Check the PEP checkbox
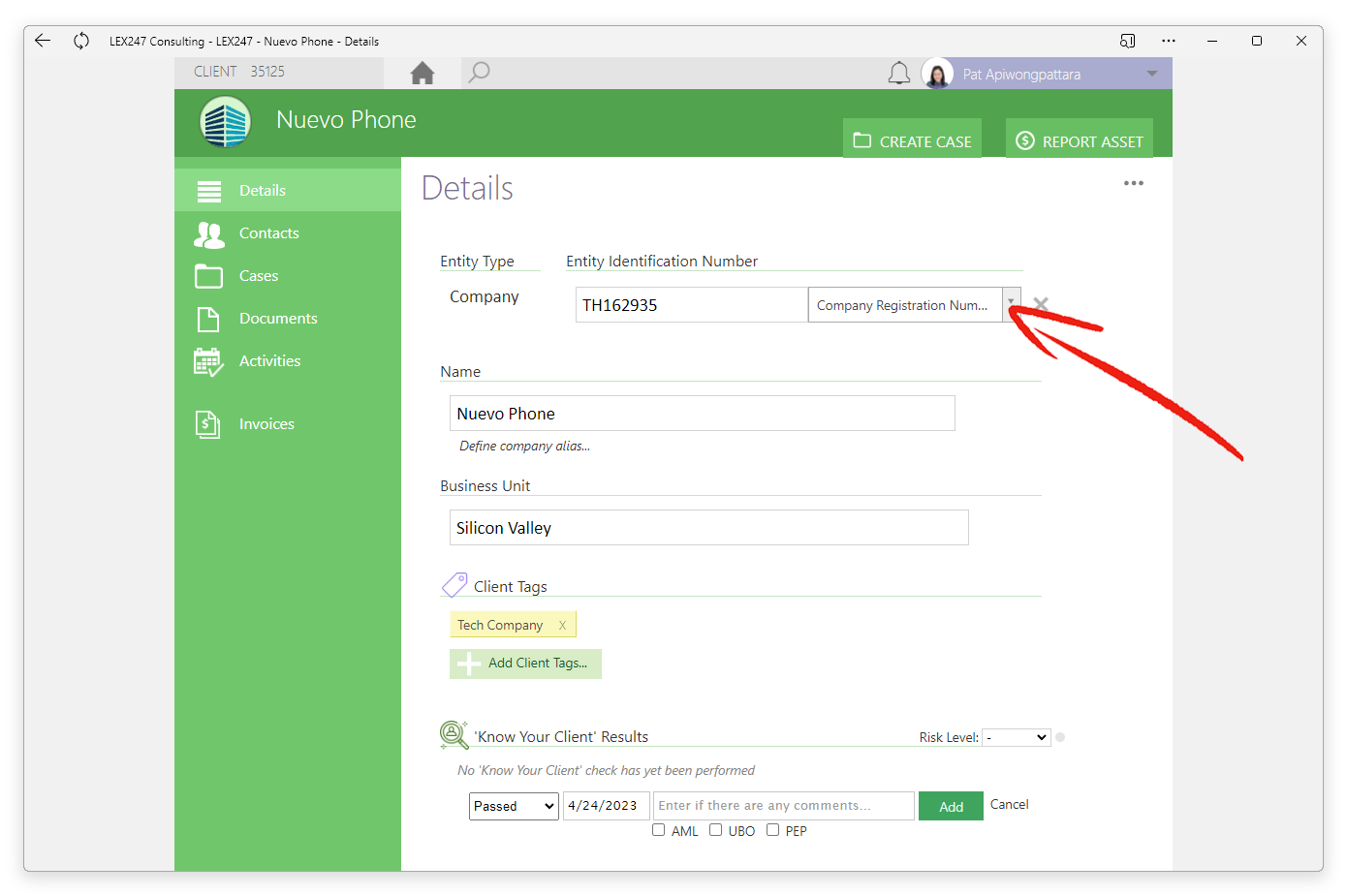Image resolution: width=1347 pixels, height=896 pixels. [x=772, y=830]
